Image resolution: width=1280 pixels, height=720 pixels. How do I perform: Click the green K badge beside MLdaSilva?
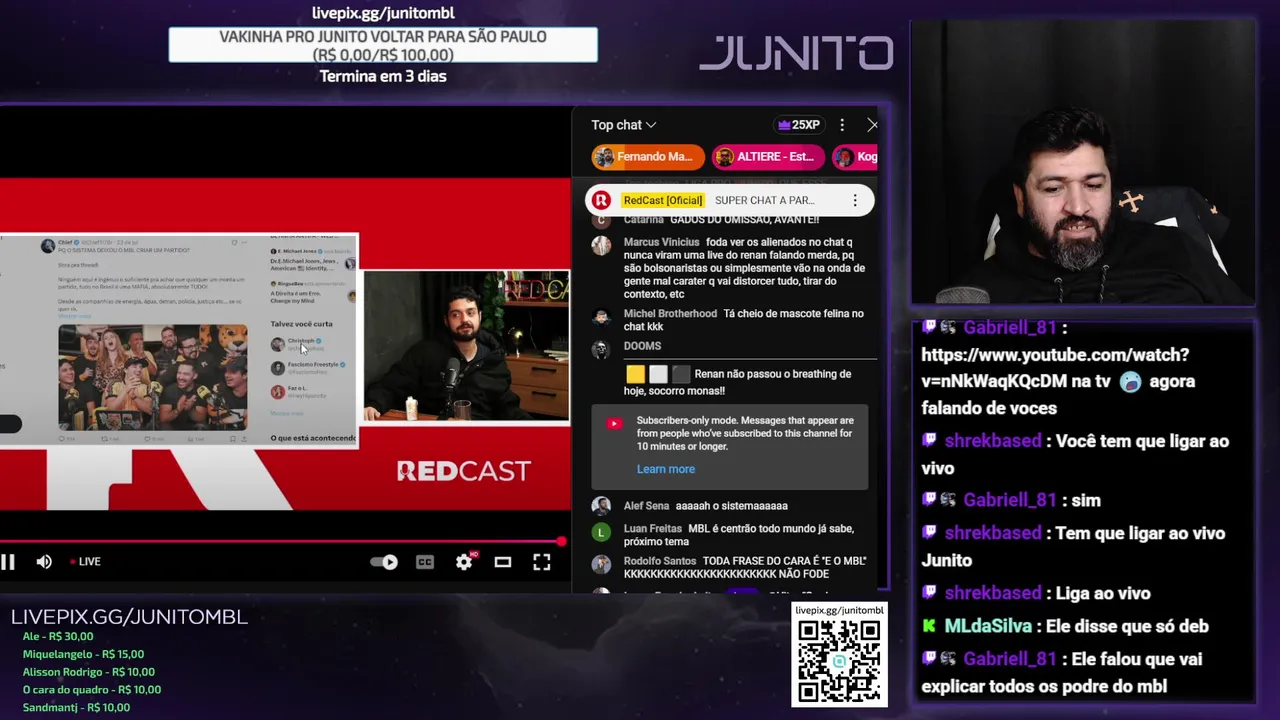(x=930, y=626)
